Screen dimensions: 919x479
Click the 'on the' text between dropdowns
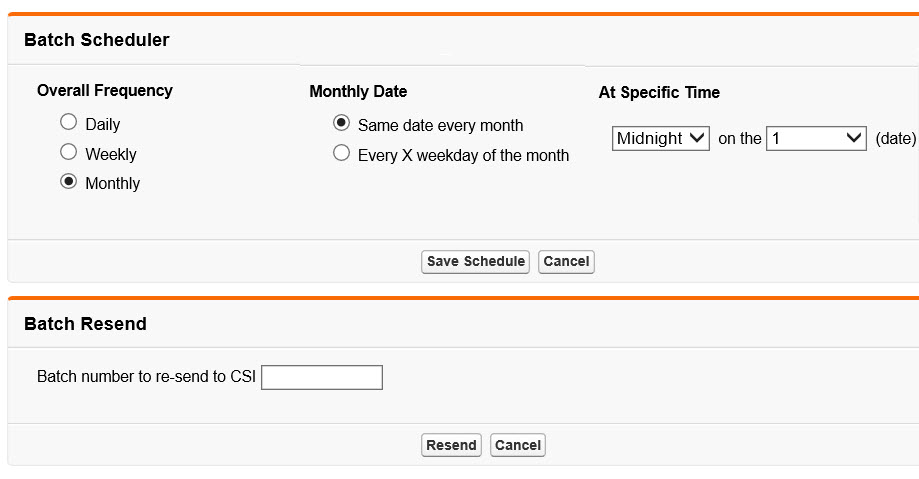click(x=740, y=139)
